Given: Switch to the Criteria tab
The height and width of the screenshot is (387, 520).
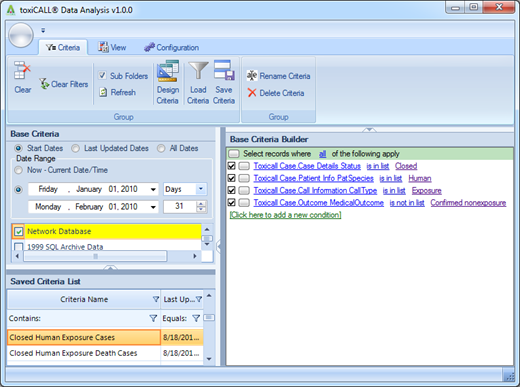Looking at the screenshot, I should point(63,48).
